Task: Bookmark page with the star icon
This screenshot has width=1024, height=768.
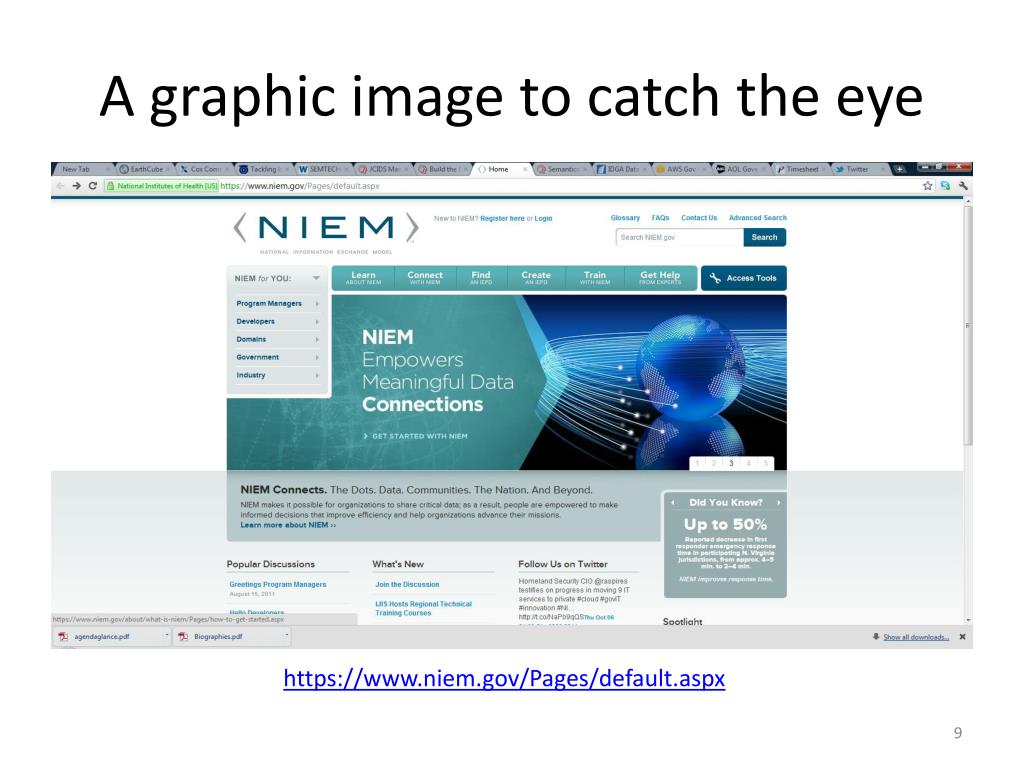Action: [x=927, y=186]
